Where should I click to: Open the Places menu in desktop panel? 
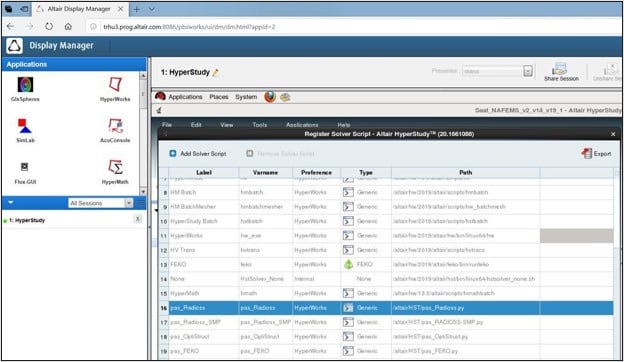[x=219, y=97]
